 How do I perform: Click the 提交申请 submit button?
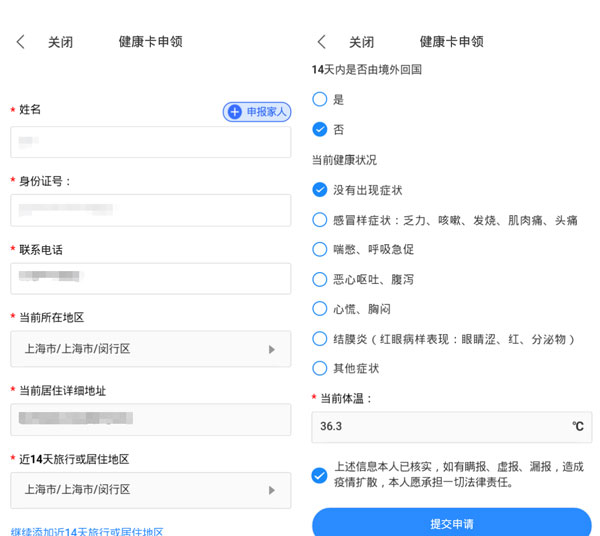451,523
